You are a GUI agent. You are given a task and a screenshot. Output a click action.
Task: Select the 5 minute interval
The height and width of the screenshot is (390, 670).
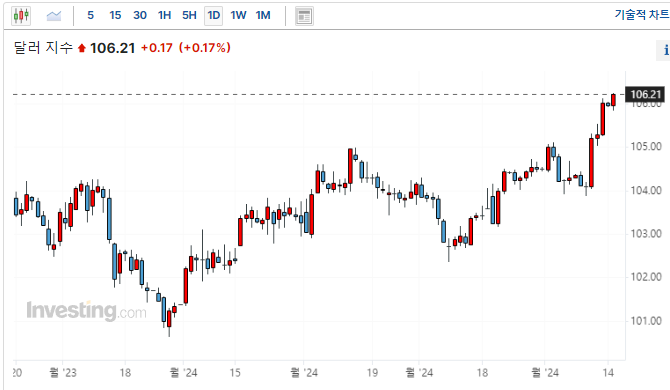pos(91,15)
